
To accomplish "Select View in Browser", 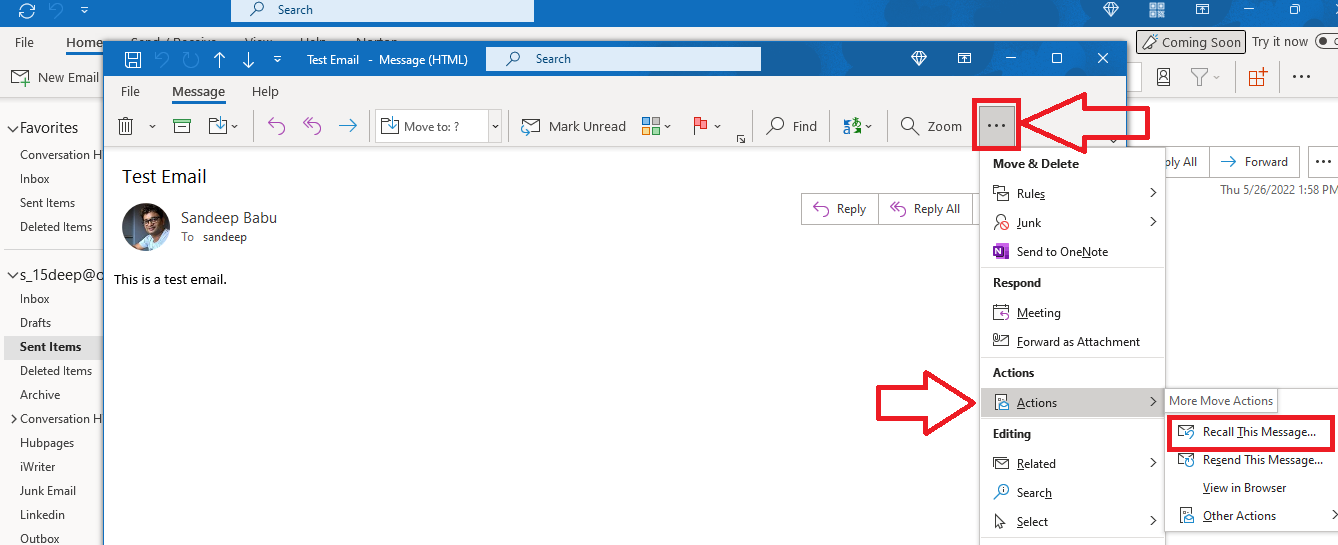I will (x=1253, y=488).
